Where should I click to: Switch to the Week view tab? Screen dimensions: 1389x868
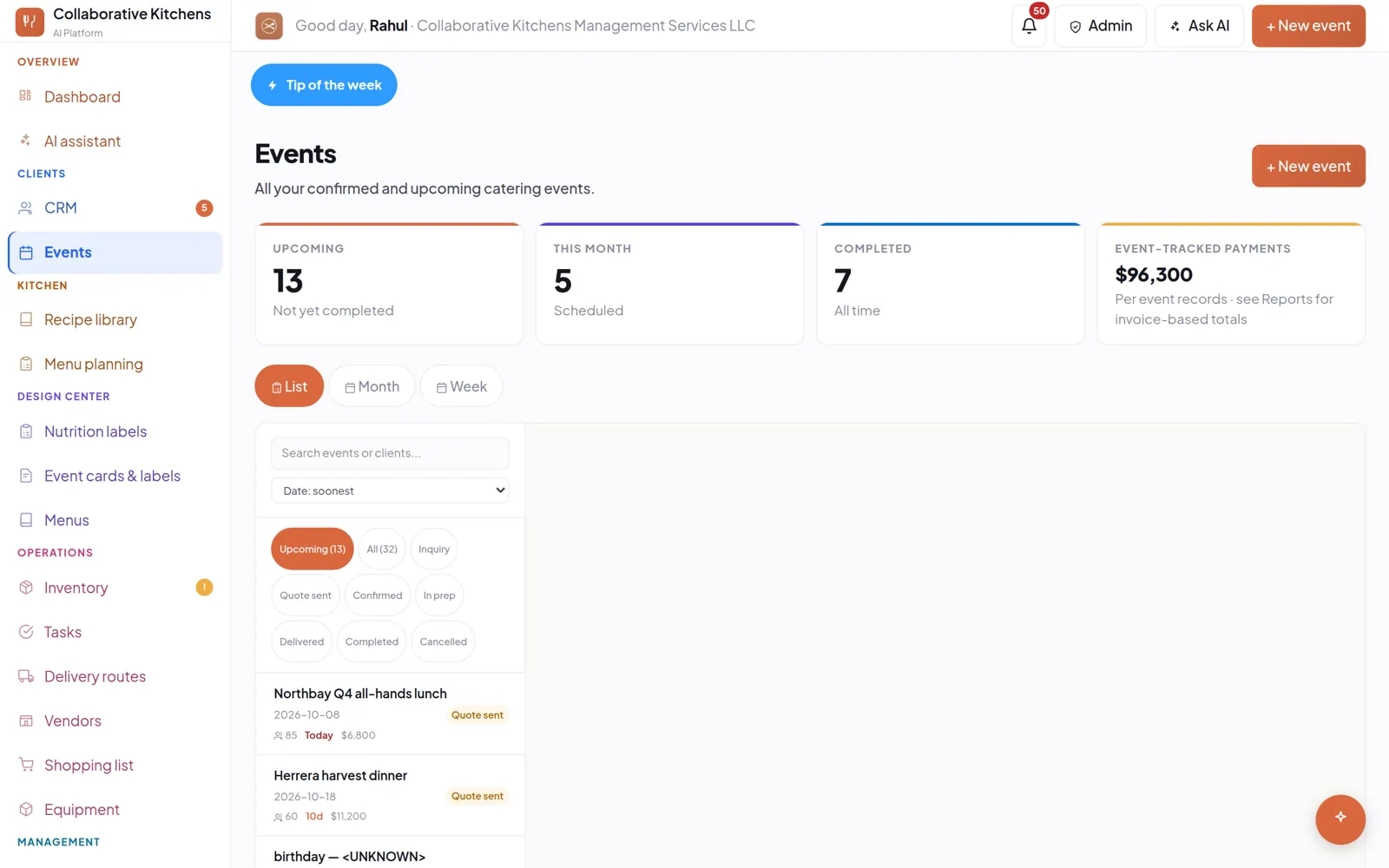[461, 386]
